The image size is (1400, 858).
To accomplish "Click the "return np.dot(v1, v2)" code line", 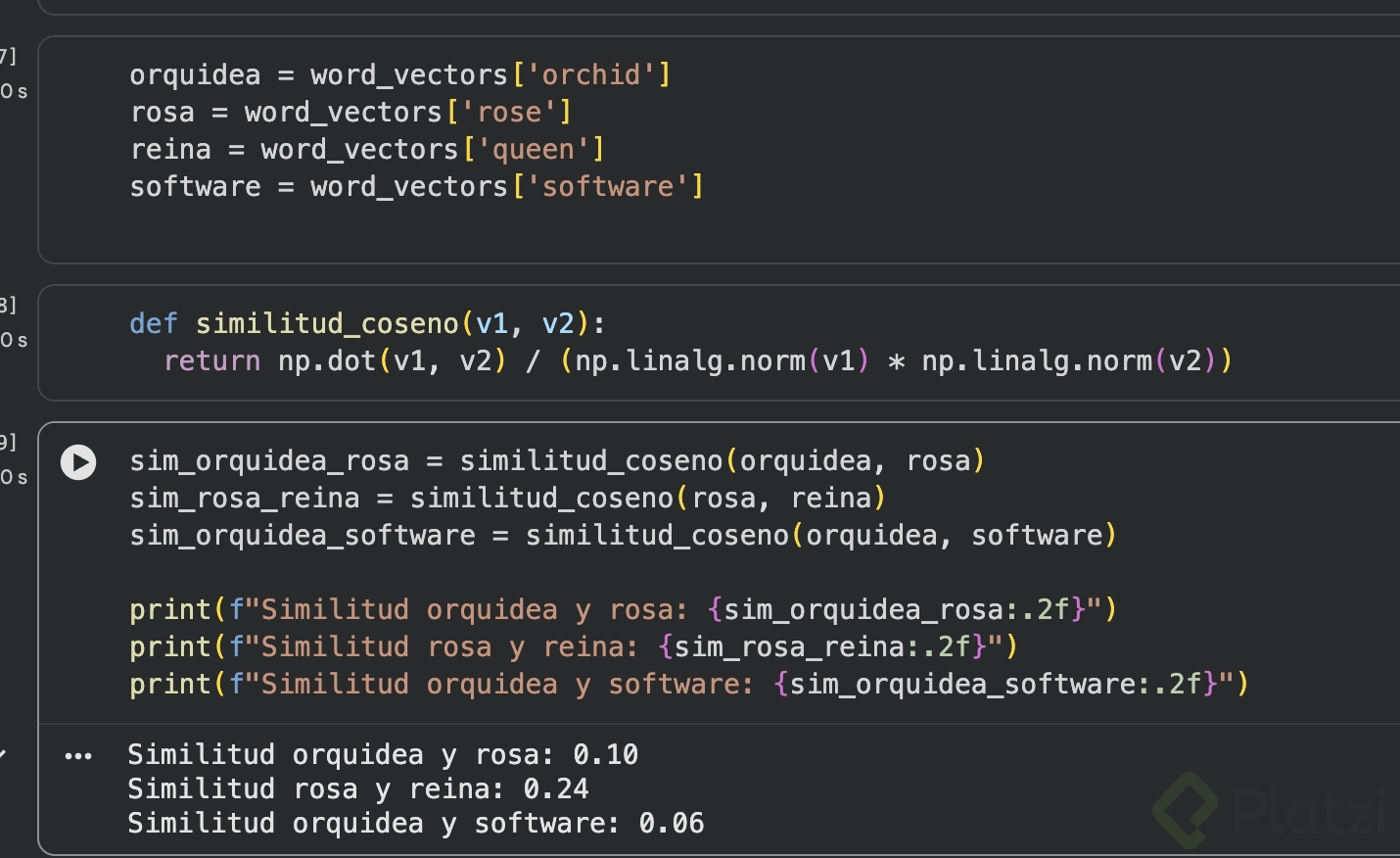I will [x=698, y=361].
